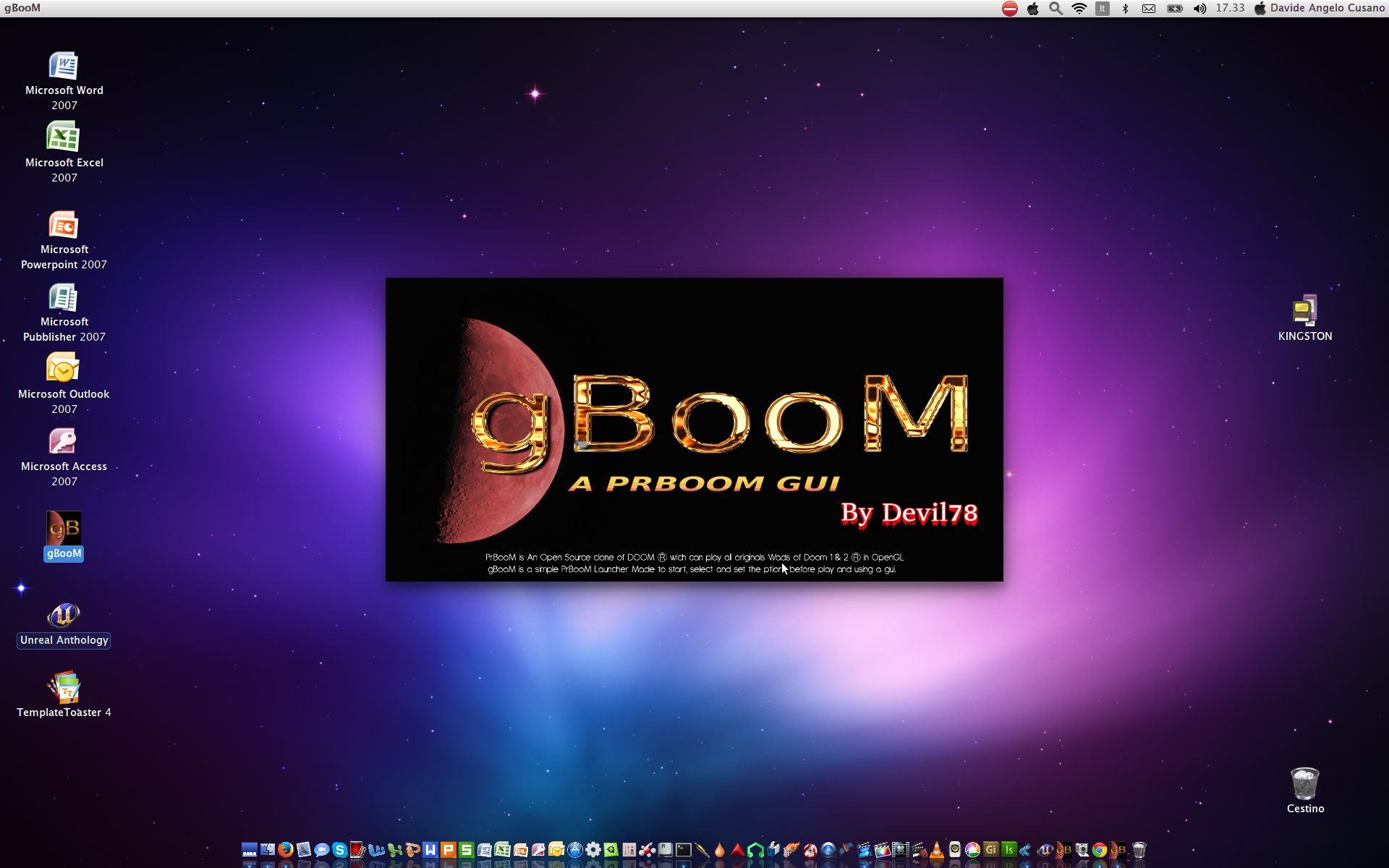Launch Google Chrome from the Dock
This screenshot has width=1389, height=868.
1099,851
